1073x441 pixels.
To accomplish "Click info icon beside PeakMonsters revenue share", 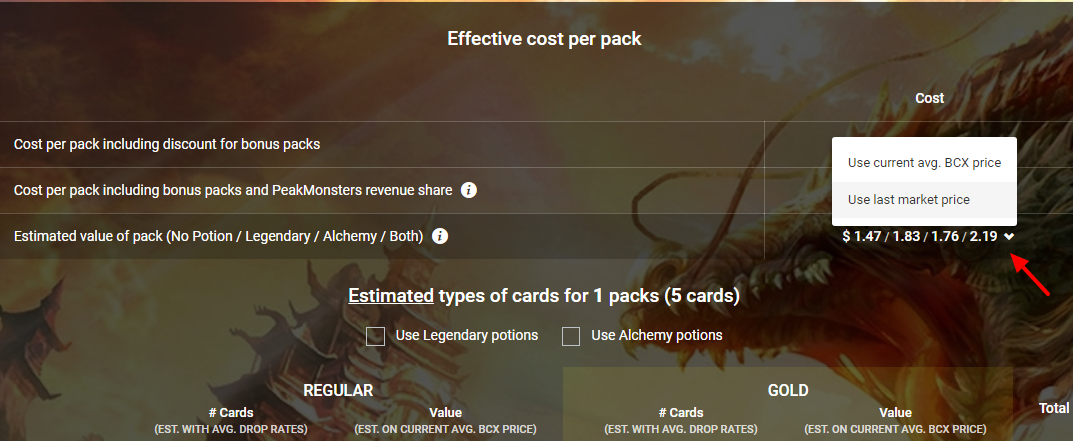I will tap(468, 190).
